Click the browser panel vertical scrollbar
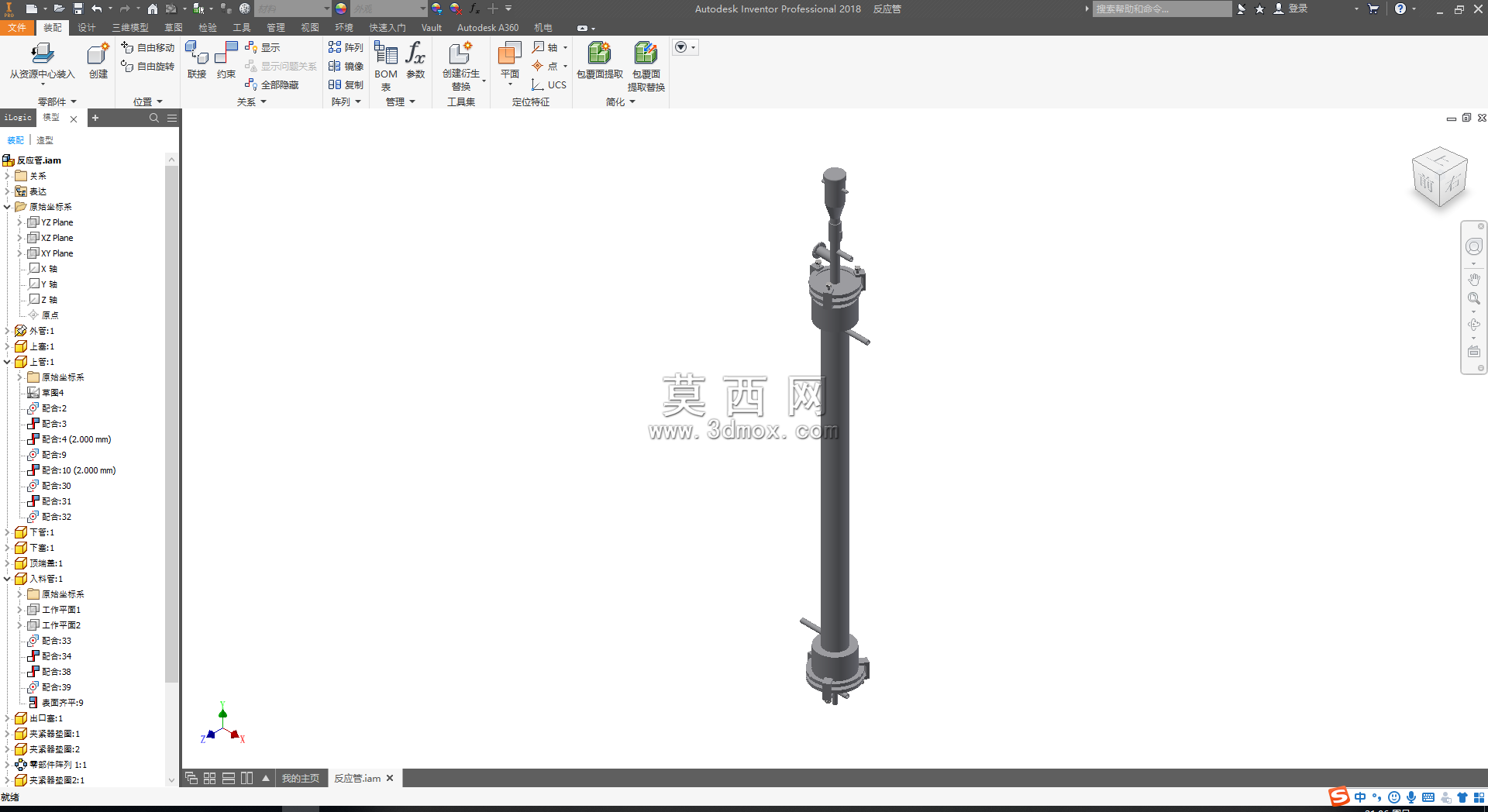 point(171,423)
